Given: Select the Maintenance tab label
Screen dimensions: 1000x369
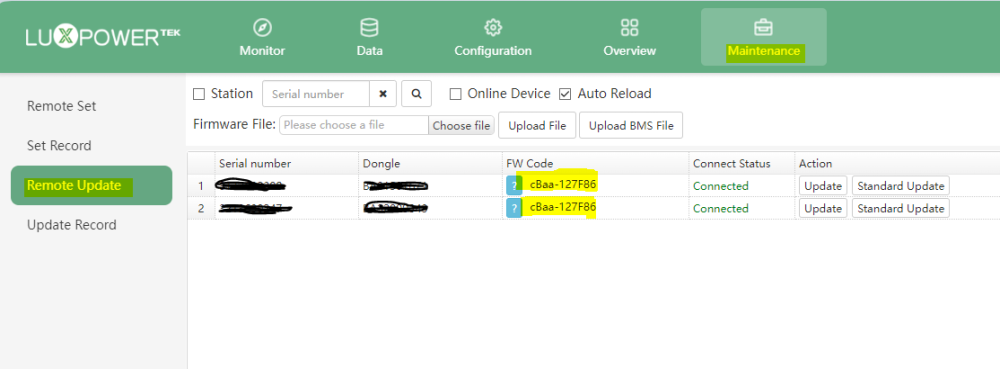Looking at the screenshot, I should [764, 51].
